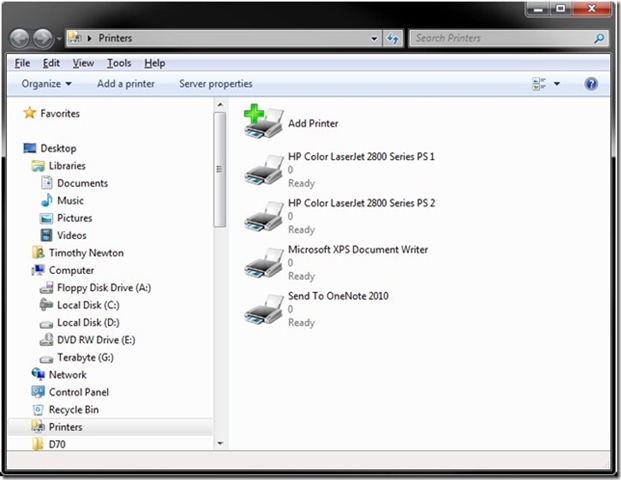Open Control Panel in the navigation pane
This screenshot has height=480, width=621.
coord(78,392)
